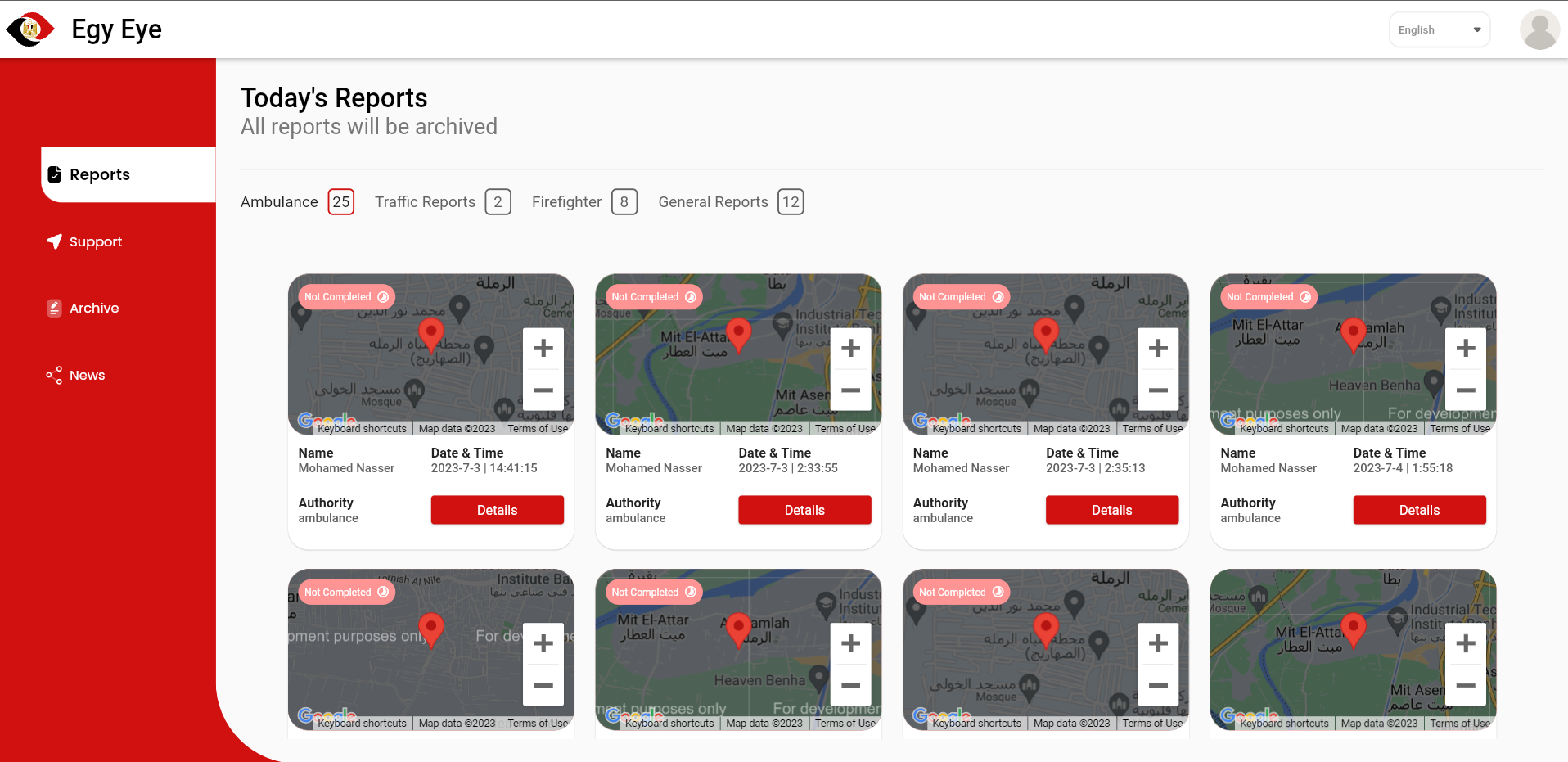Open Terms of Use link on first map
This screenshot has width=1568, height=762.
(538, 429)
